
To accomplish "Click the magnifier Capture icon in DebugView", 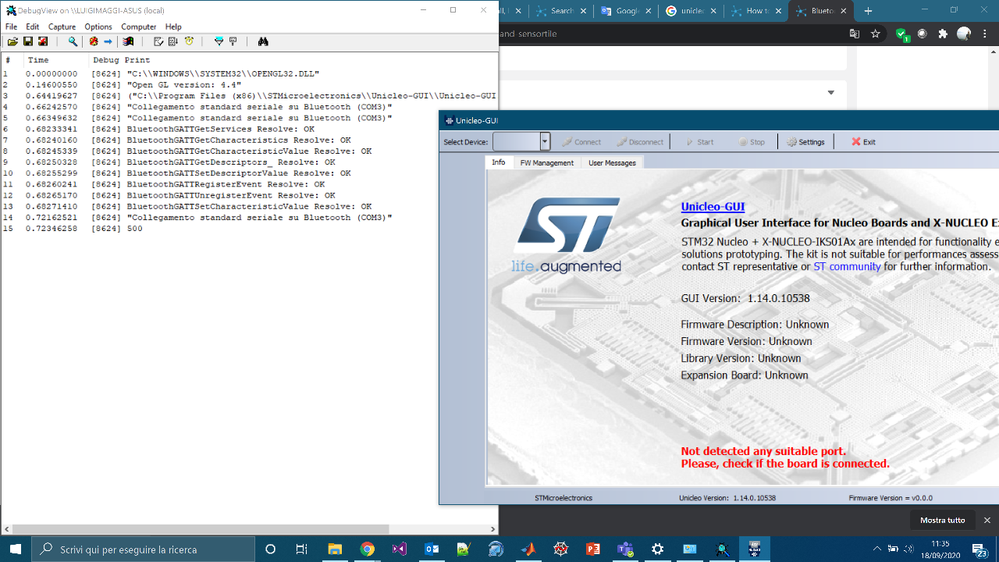I will 73,41.
